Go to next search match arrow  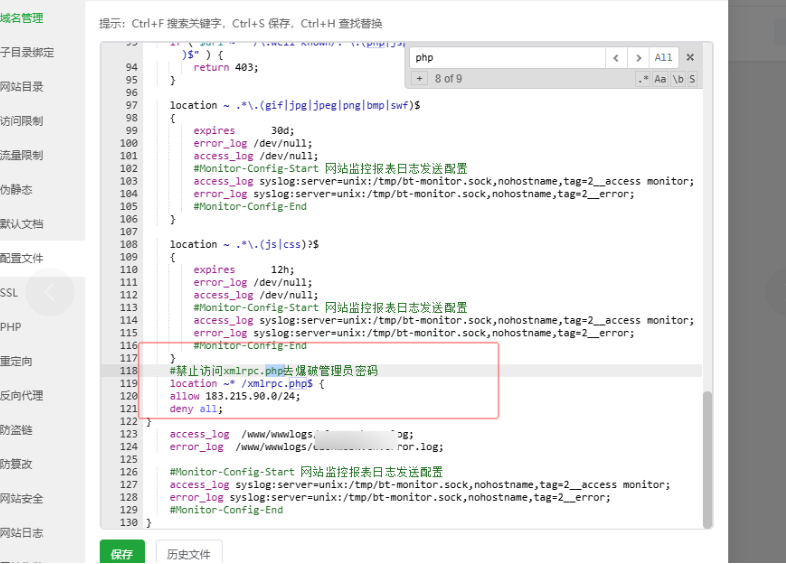pos(639,58)
